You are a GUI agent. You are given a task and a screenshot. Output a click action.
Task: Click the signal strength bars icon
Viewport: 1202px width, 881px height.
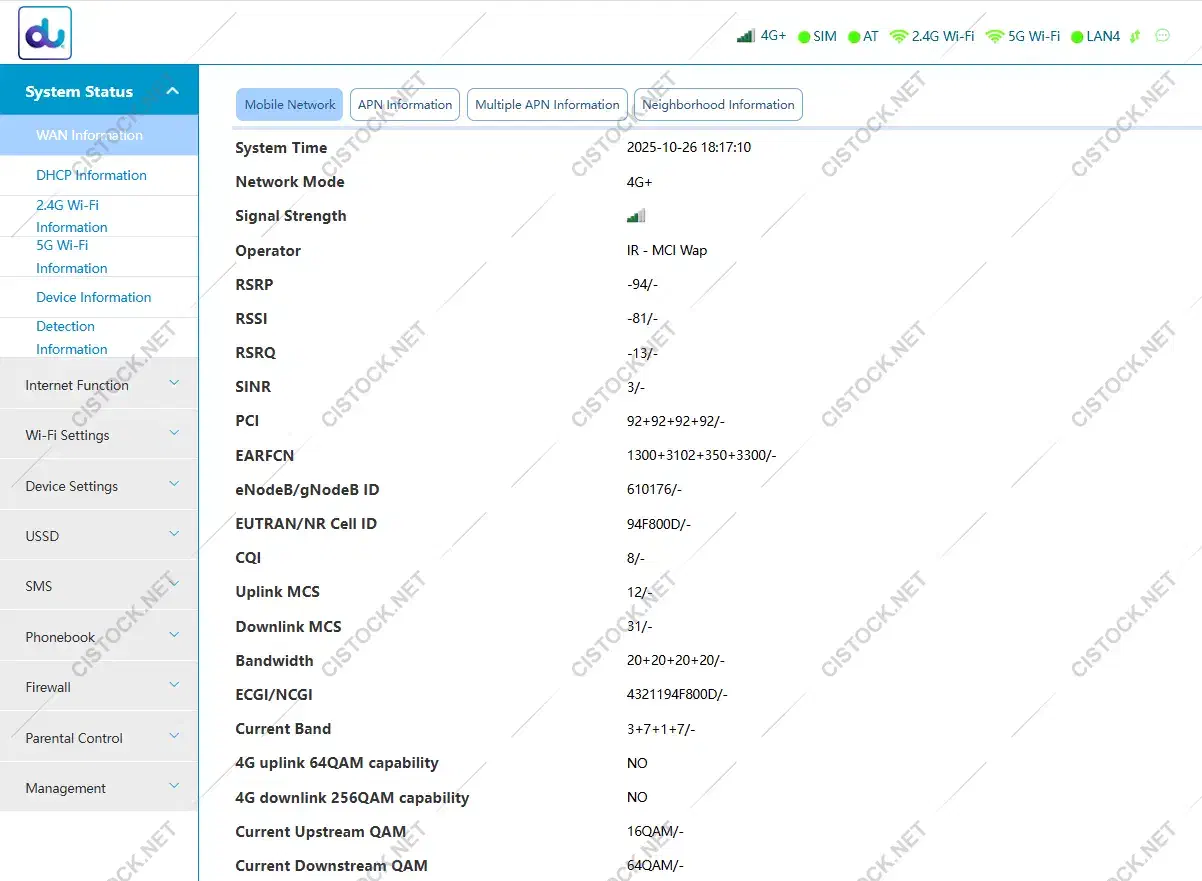(744, 35)
